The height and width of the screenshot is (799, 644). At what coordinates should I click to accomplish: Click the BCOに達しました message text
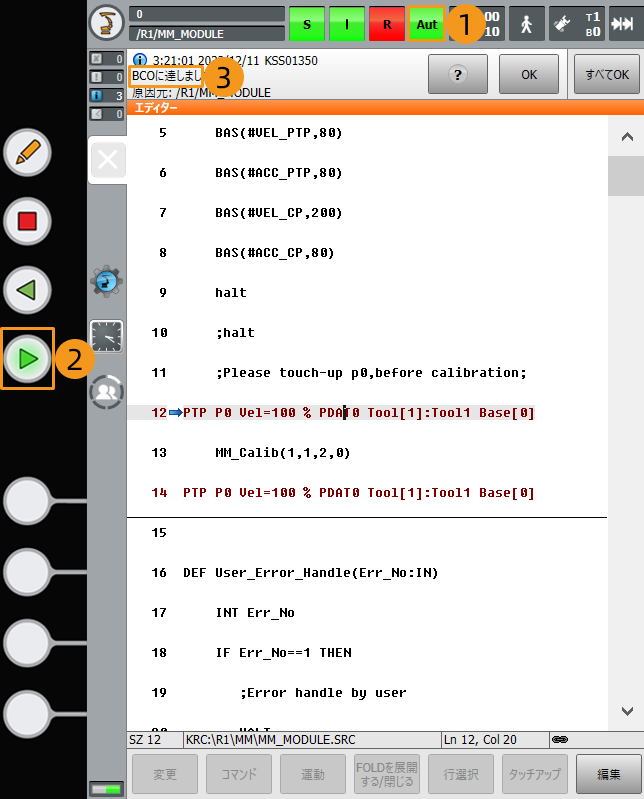coord(167,76)
